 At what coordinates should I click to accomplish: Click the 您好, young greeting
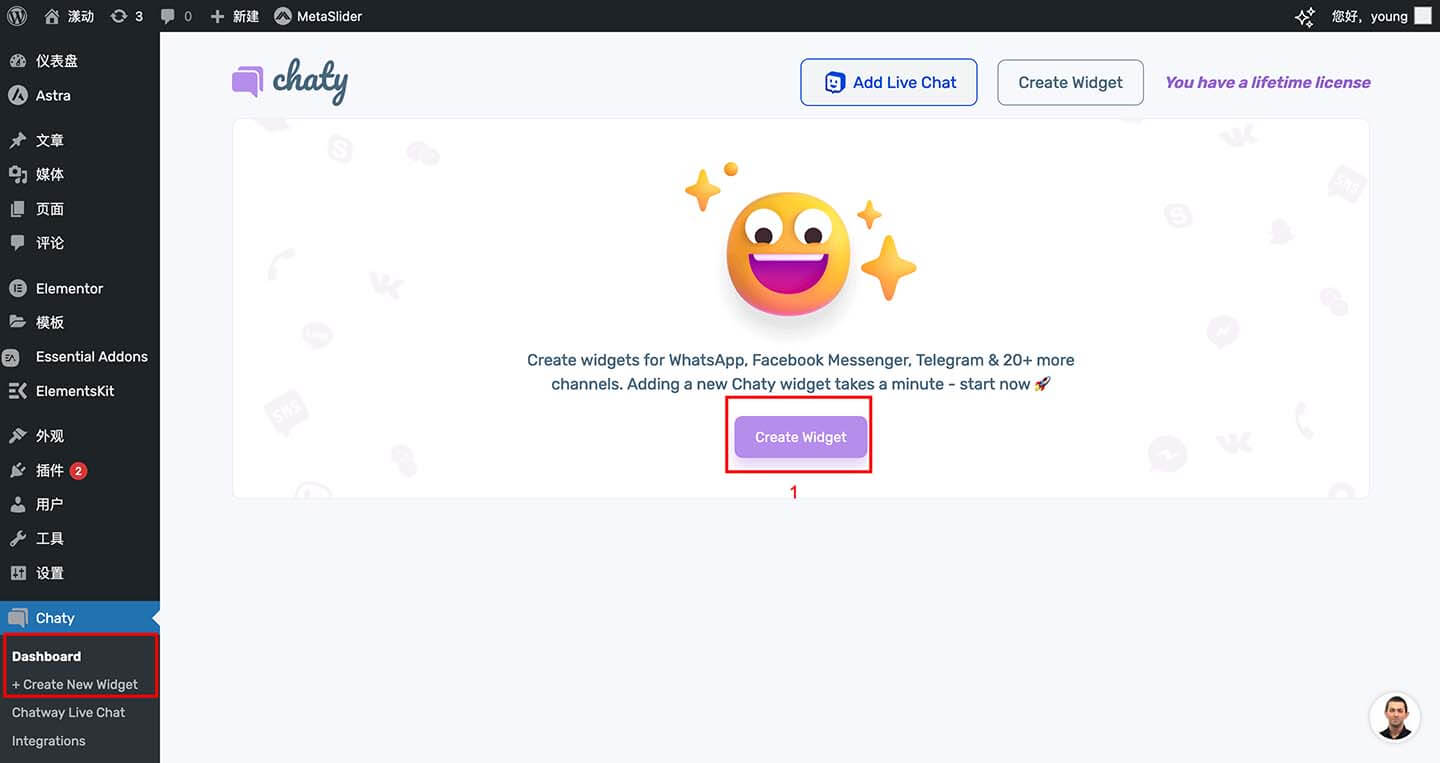point(1369,16)
